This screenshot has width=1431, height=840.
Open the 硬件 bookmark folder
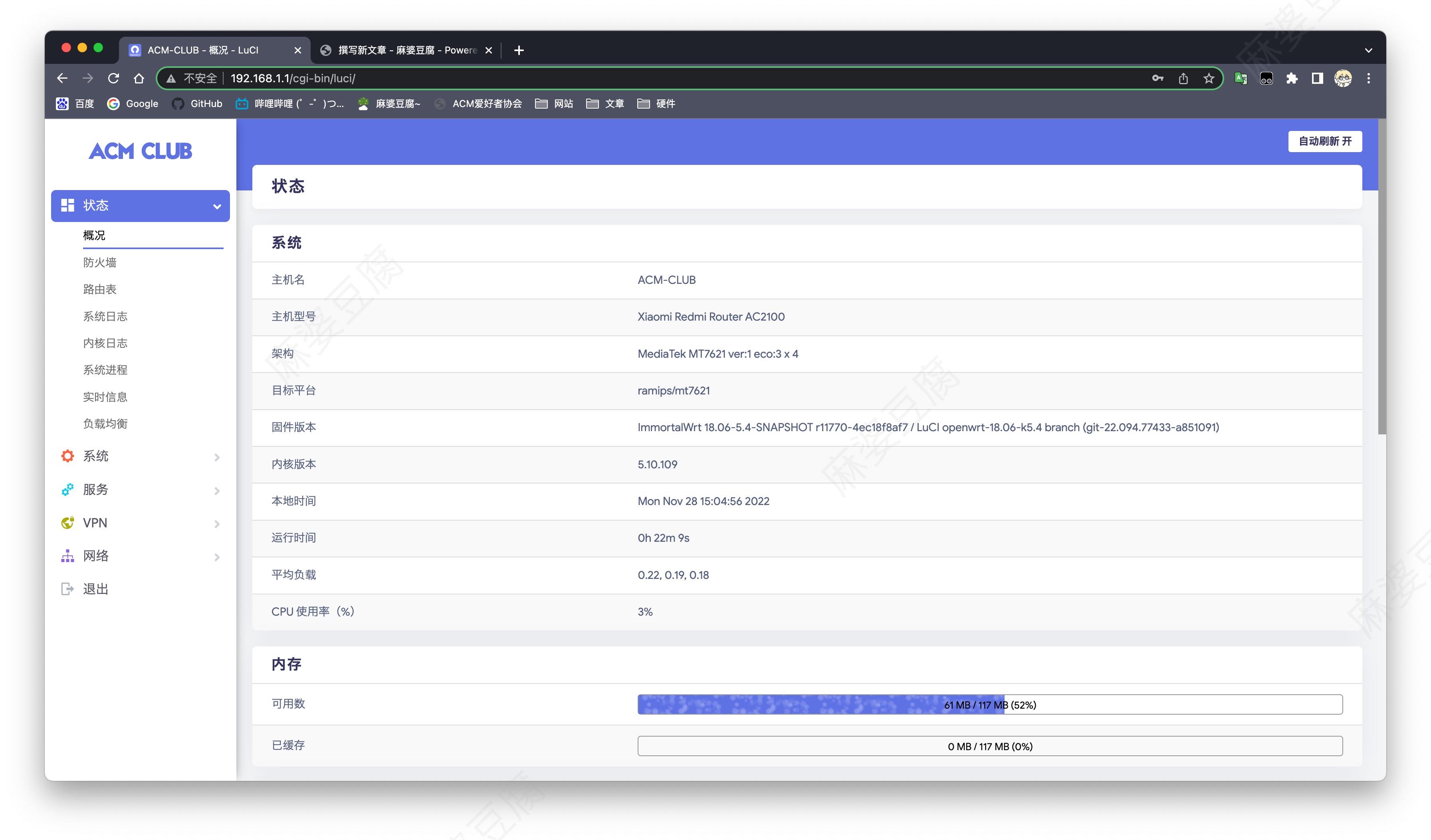[x=656, y=103]
